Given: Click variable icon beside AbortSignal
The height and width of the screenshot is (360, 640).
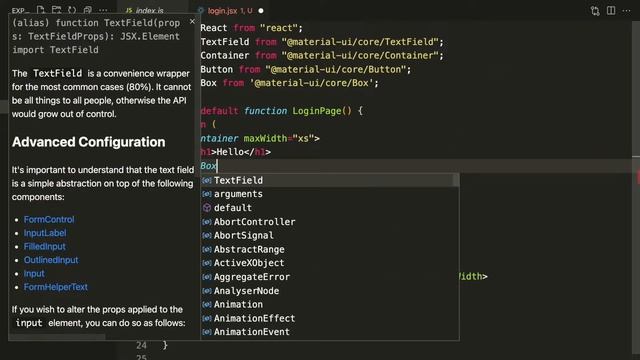Looking at the screenshot, I should (207, 236).
